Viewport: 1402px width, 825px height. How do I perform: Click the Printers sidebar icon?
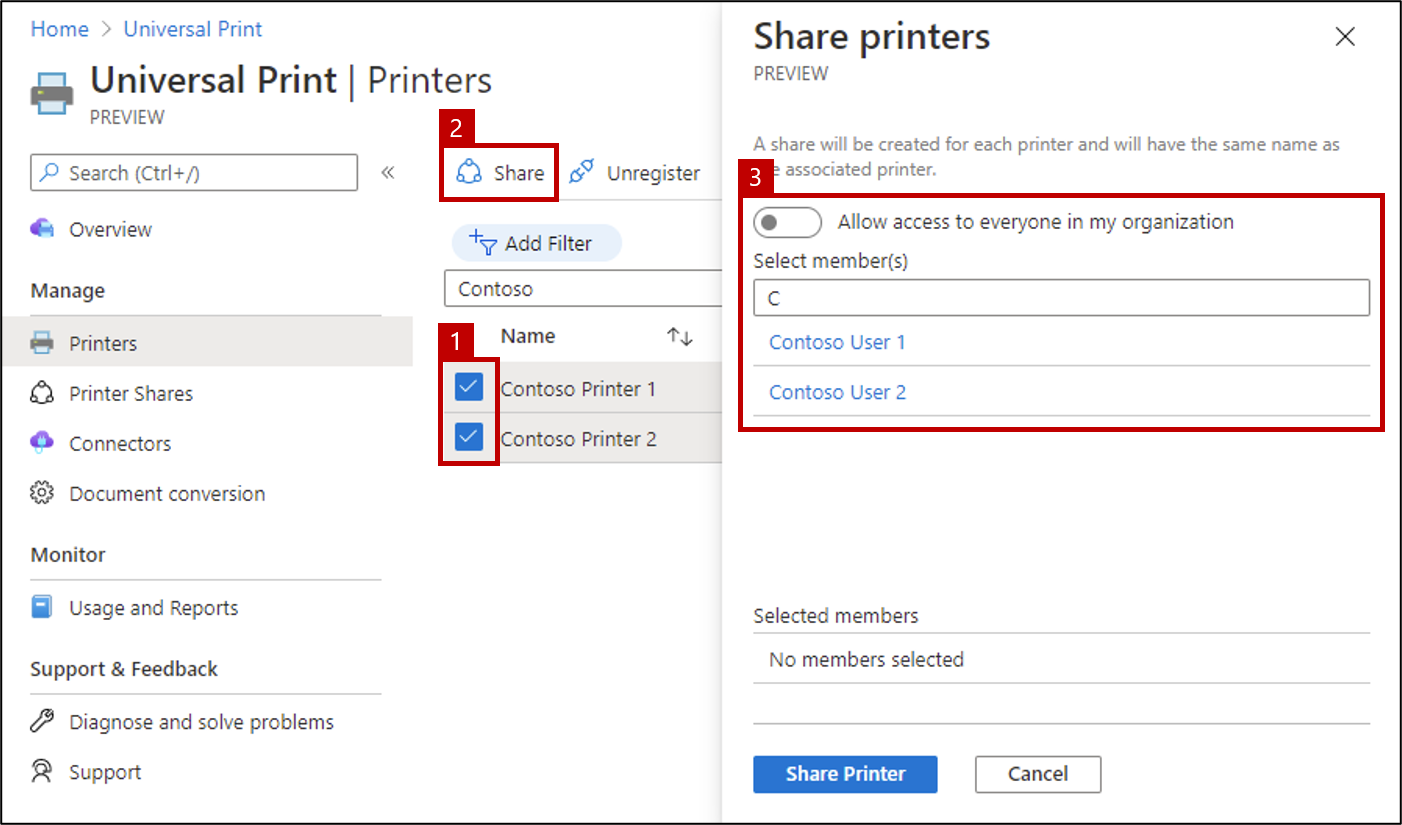point(42,343)
